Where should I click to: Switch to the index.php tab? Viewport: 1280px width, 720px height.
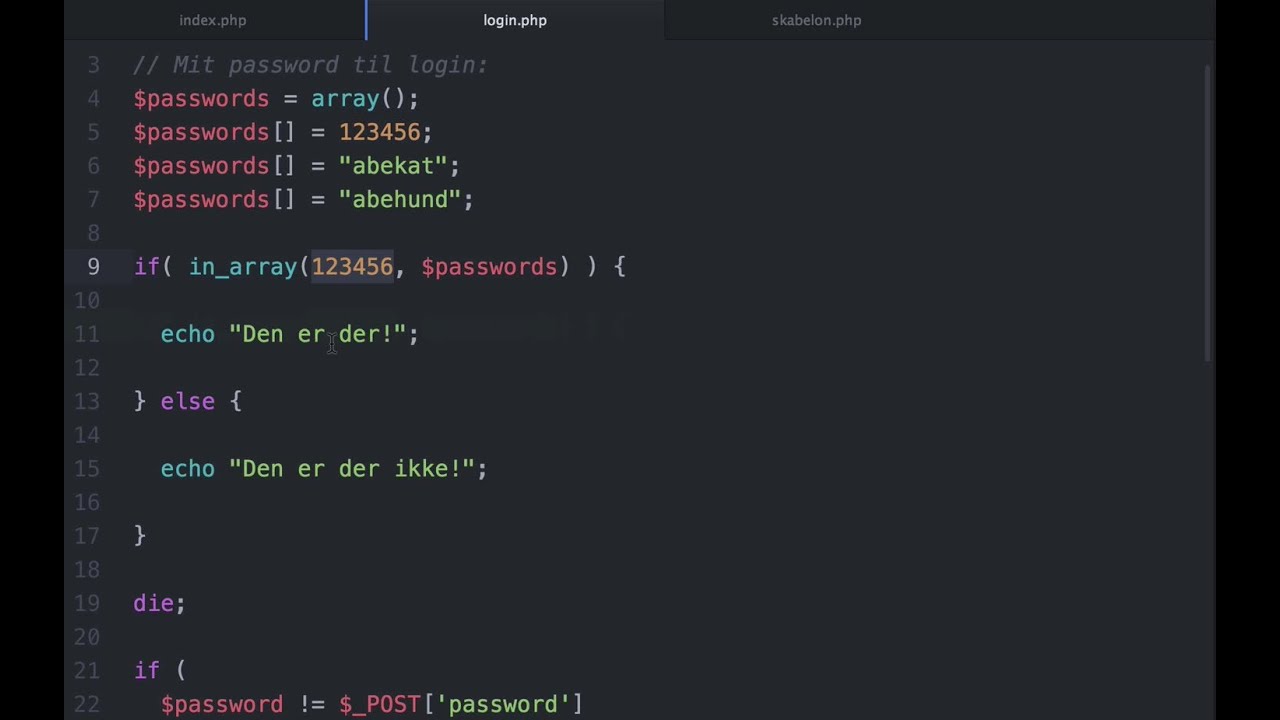point(212,20)
